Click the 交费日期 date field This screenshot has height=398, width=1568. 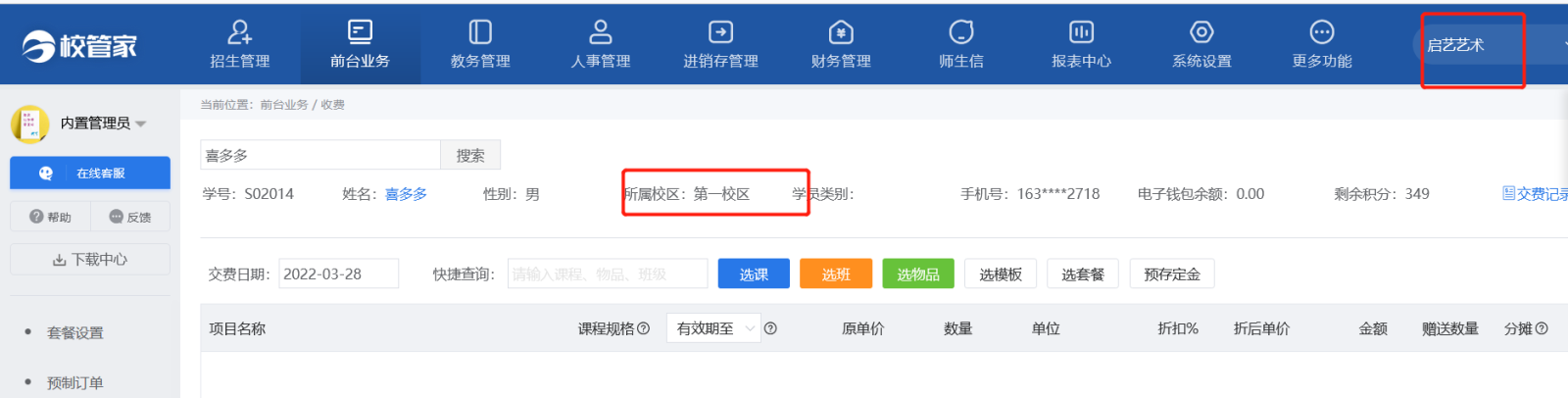pyautogui.click(x=339, y=274)
